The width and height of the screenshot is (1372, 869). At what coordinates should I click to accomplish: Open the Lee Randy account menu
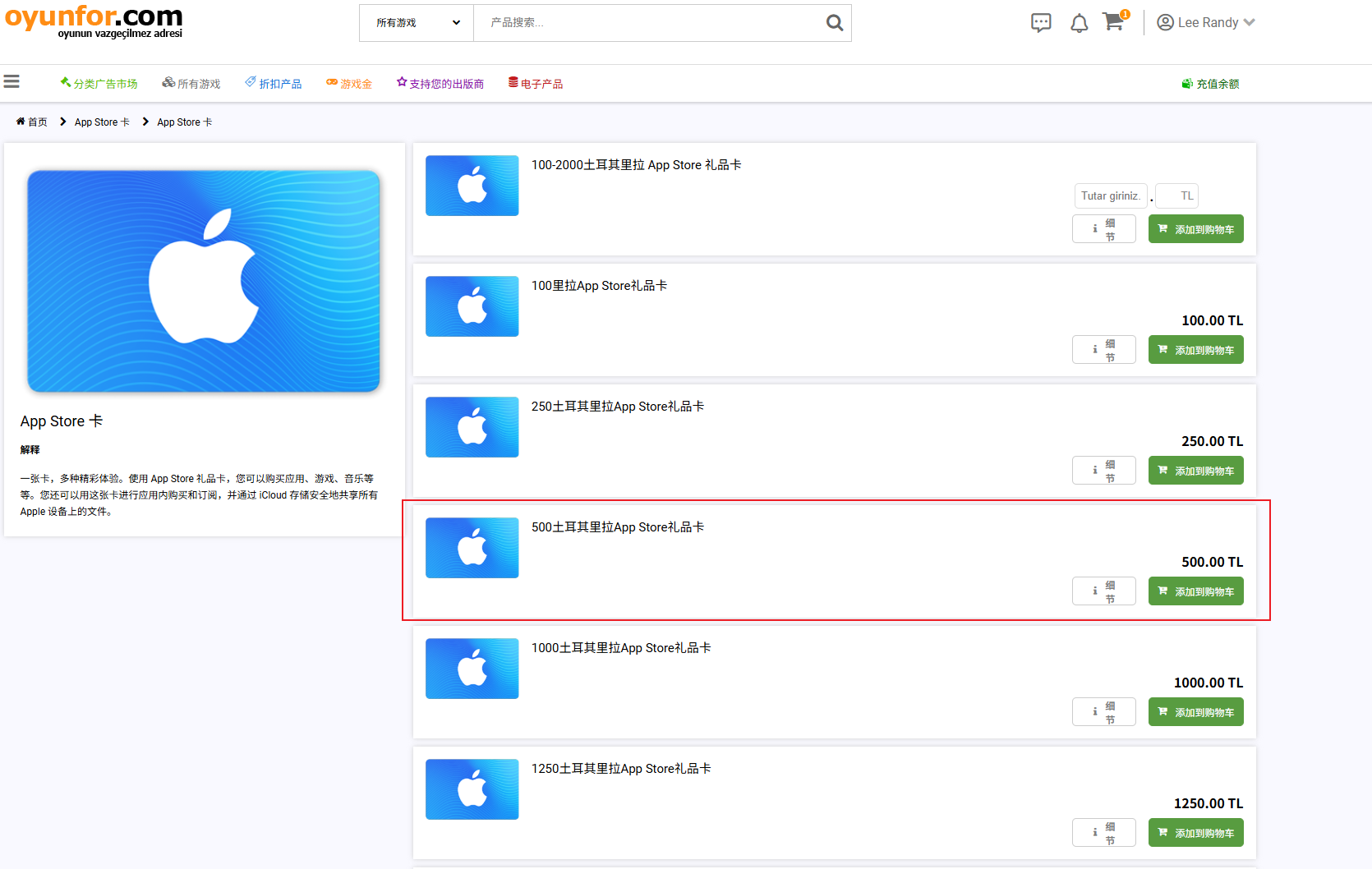pos(1206,23)
